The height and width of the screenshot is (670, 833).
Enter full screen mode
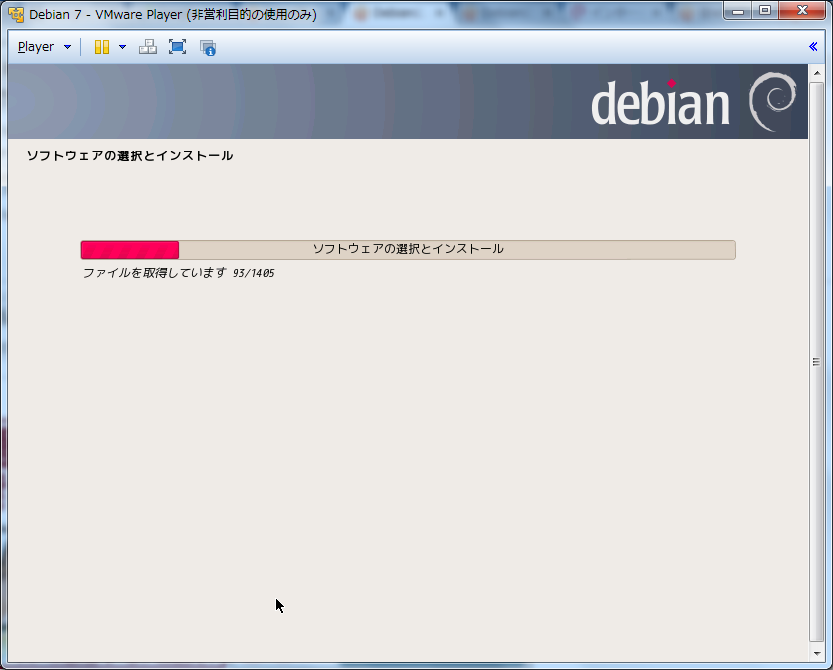coord(177,47)
